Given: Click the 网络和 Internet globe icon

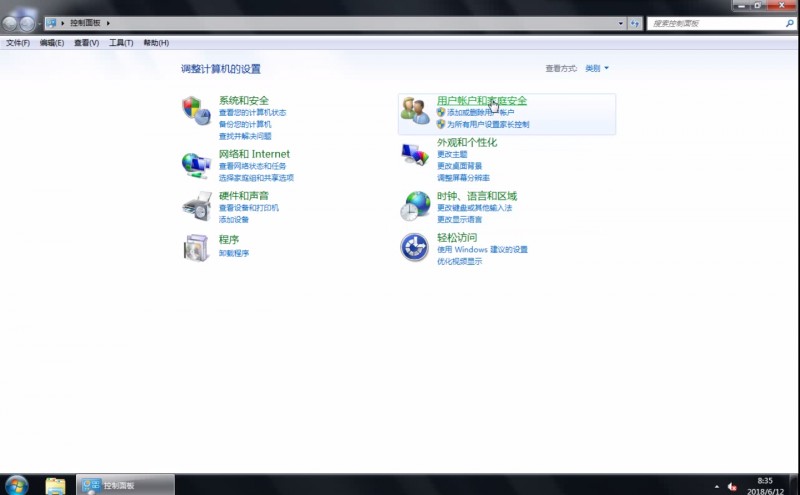Looking at the screenshot, I should coord(196,165).
